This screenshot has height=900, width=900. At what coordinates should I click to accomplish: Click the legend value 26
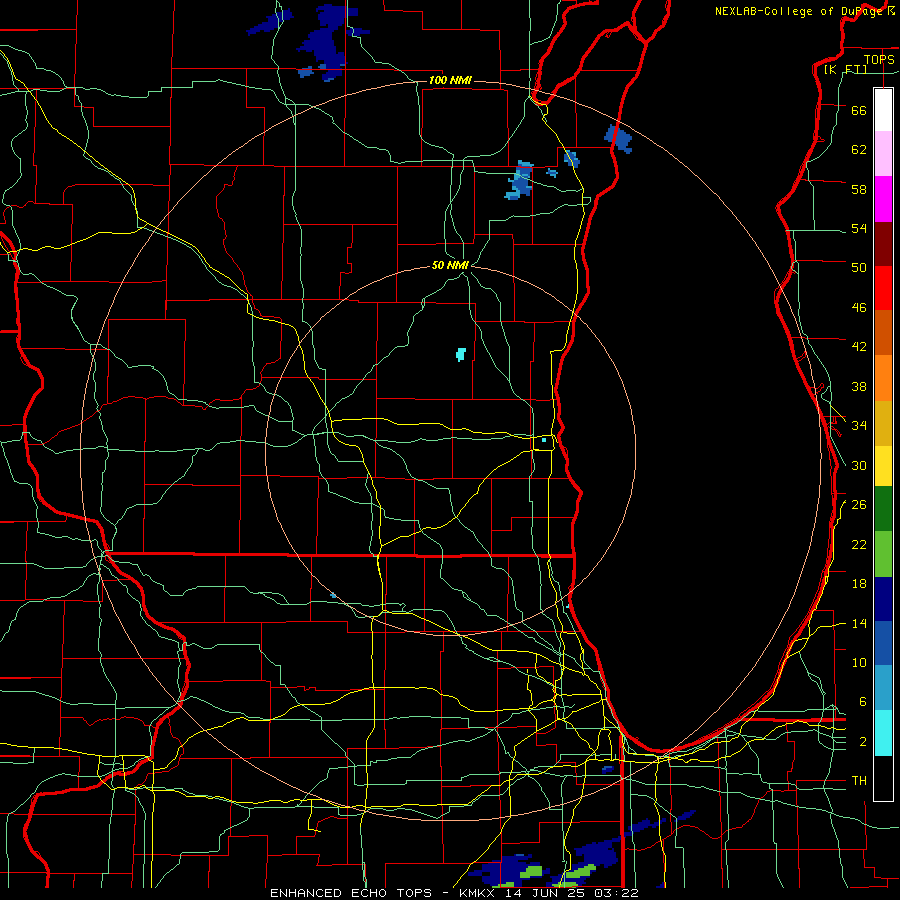859,505
